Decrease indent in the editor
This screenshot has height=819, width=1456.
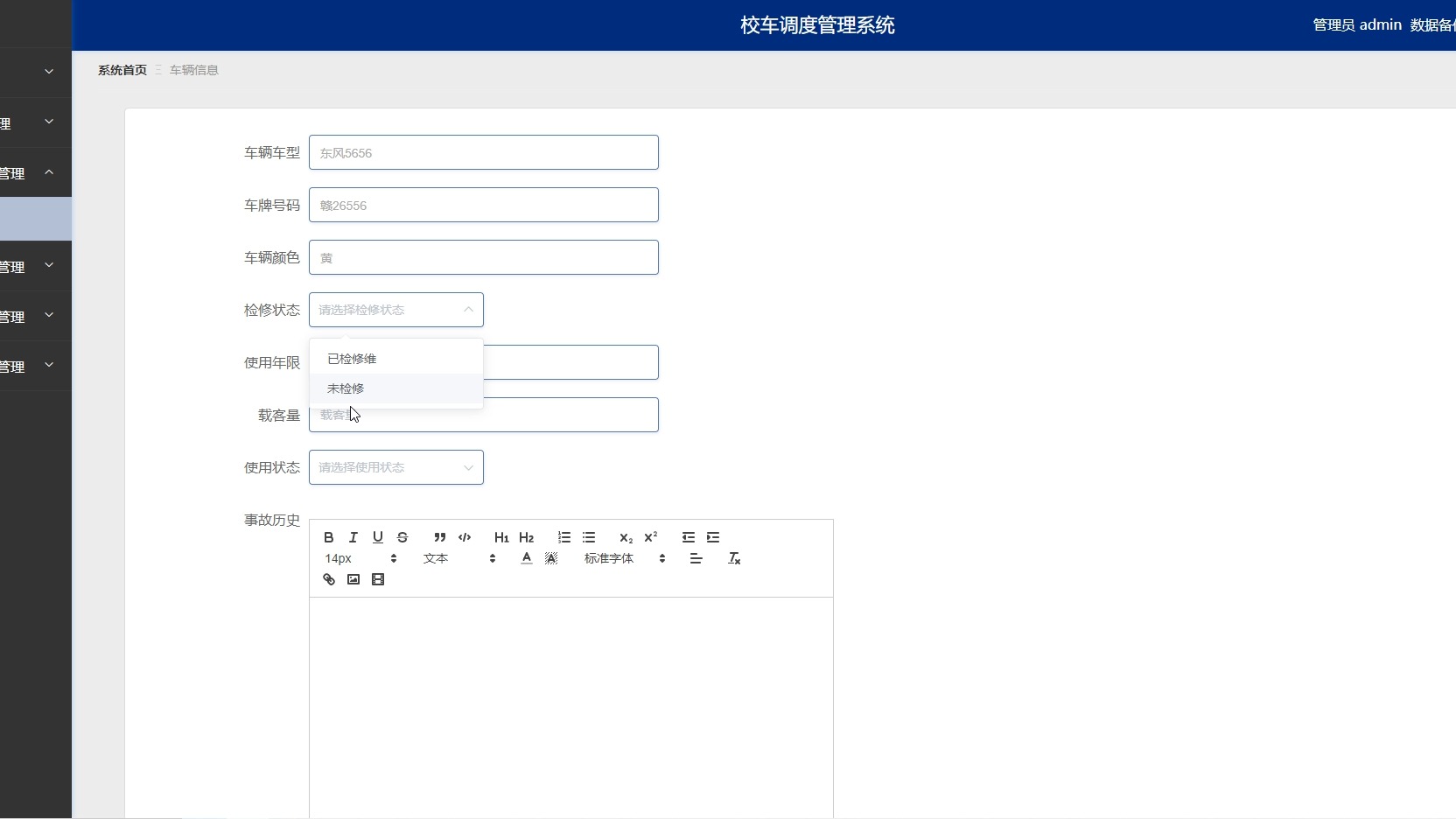coord(689,537)
